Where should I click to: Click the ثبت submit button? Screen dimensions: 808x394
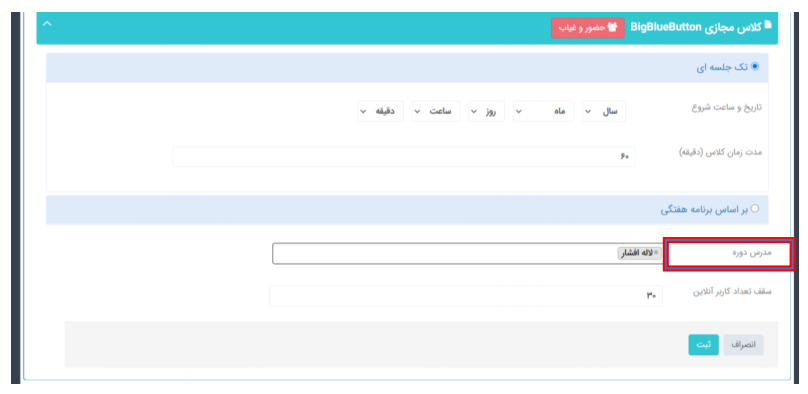tap(703, 345)
